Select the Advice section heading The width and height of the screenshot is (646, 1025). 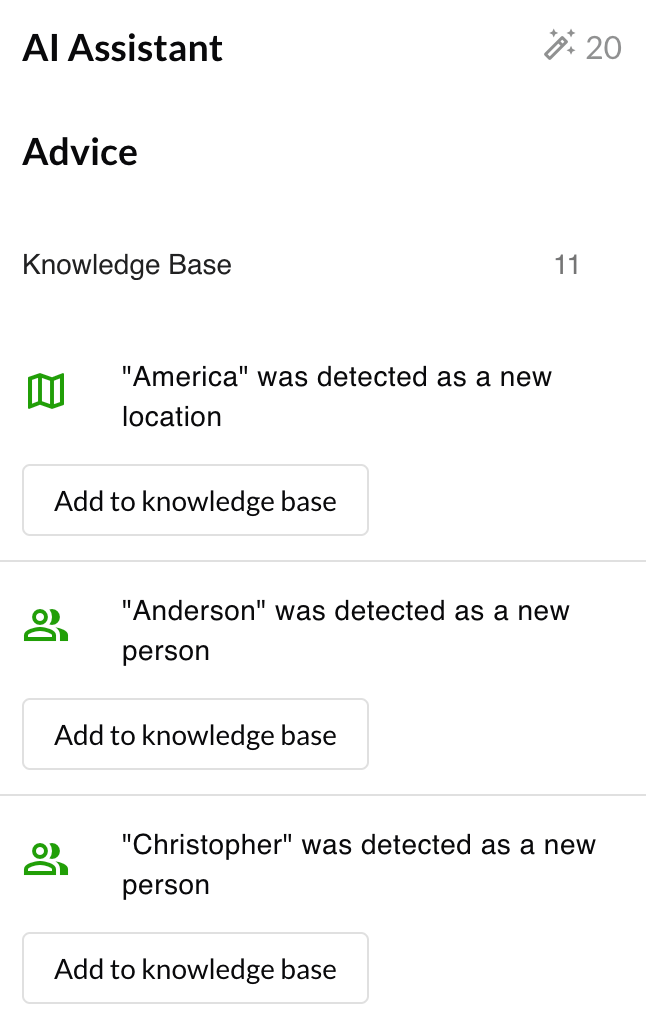[x=80, y=152]
